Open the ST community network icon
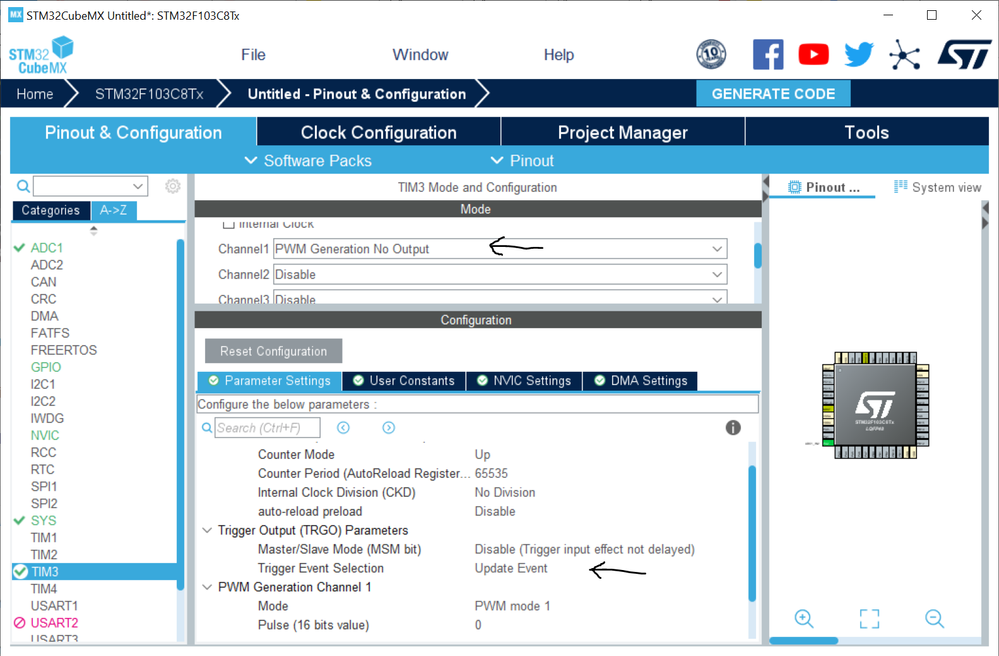 905,55
